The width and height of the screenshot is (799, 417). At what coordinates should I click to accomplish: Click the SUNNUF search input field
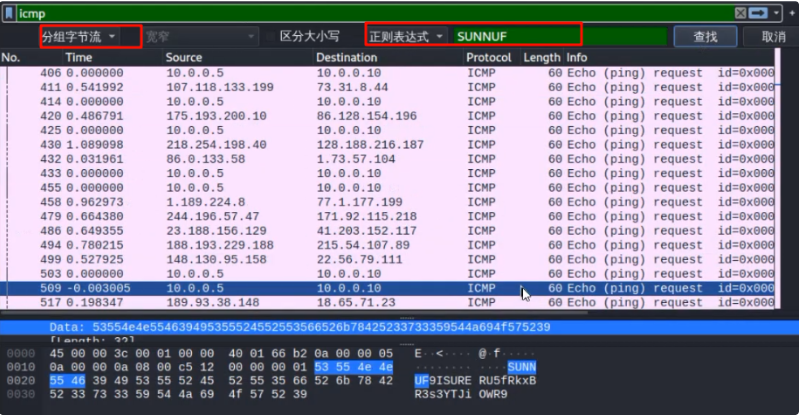[x=560, y=37]
